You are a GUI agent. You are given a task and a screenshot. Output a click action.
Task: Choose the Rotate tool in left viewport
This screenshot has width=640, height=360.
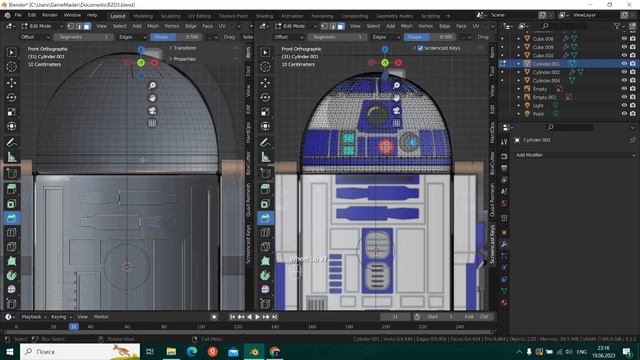(x=11, y=97)
